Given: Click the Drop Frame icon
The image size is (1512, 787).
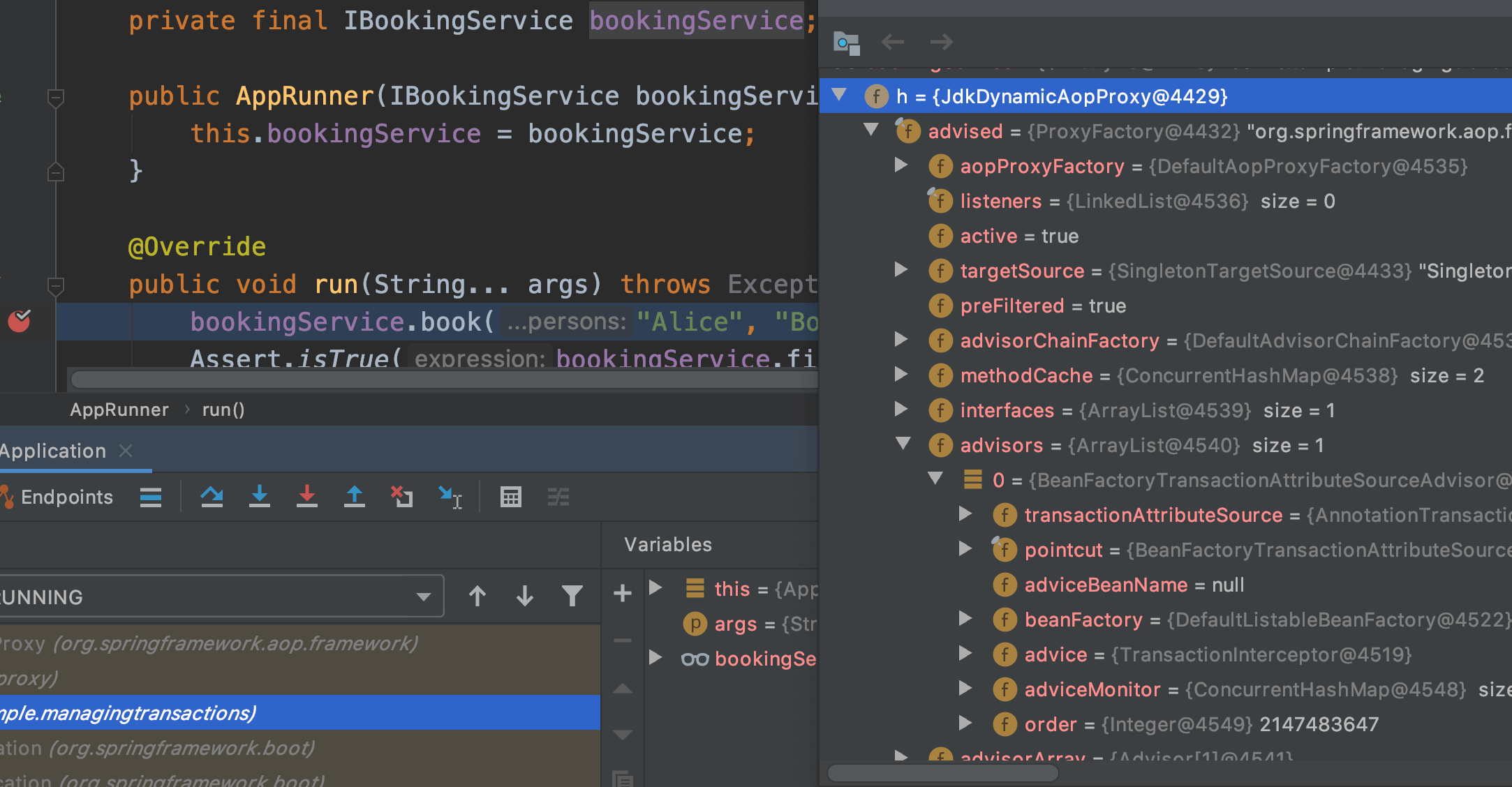Looking at the screenshot, I should tap(401, 497).
